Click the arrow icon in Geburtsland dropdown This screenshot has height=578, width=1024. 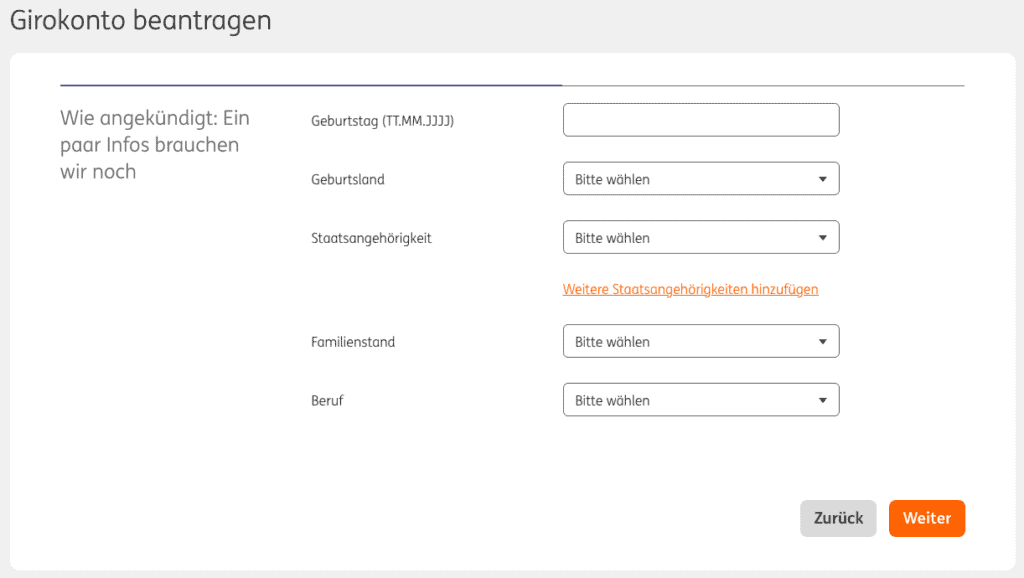pos(822,180)
